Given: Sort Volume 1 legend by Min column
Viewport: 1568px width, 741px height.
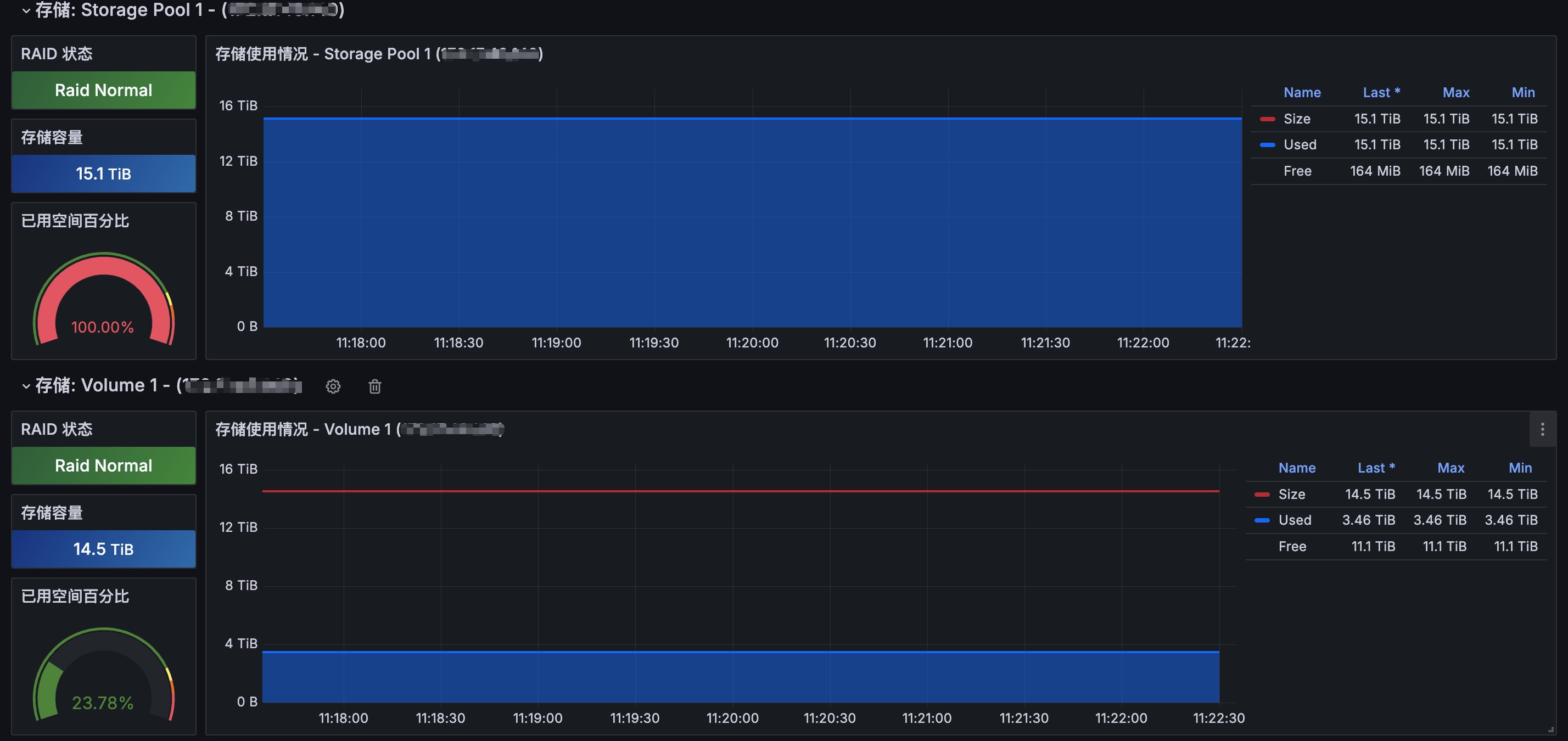Looking at the screenshot, I should [1520, 468].
